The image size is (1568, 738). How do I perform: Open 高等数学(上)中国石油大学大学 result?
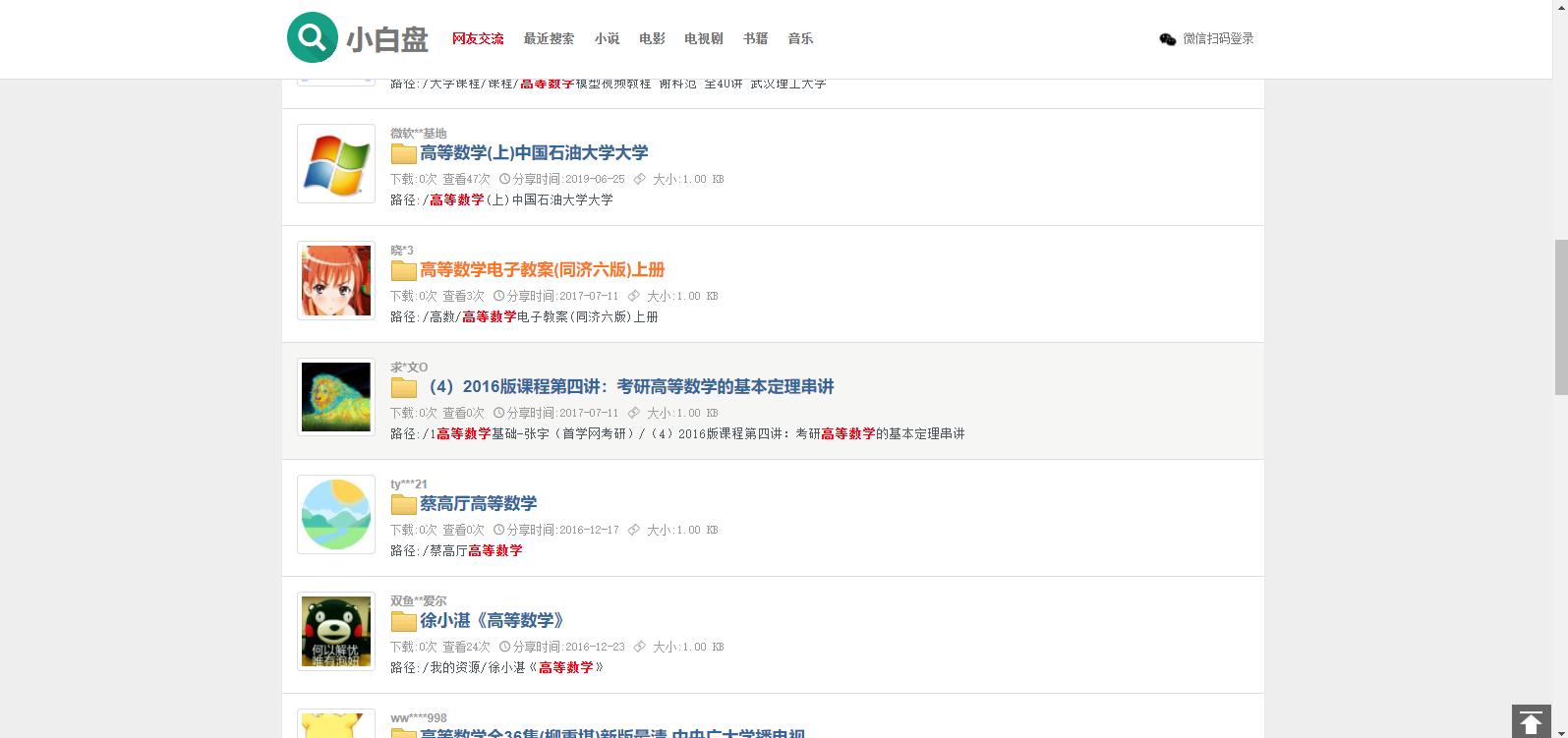pyautogui.click(x=534, y=153)
